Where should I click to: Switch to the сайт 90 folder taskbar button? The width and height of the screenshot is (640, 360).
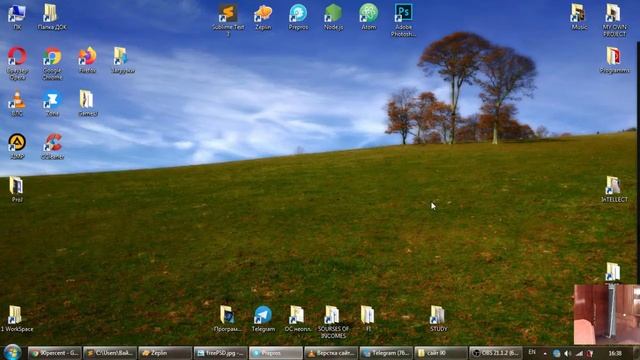pos(441,353)
